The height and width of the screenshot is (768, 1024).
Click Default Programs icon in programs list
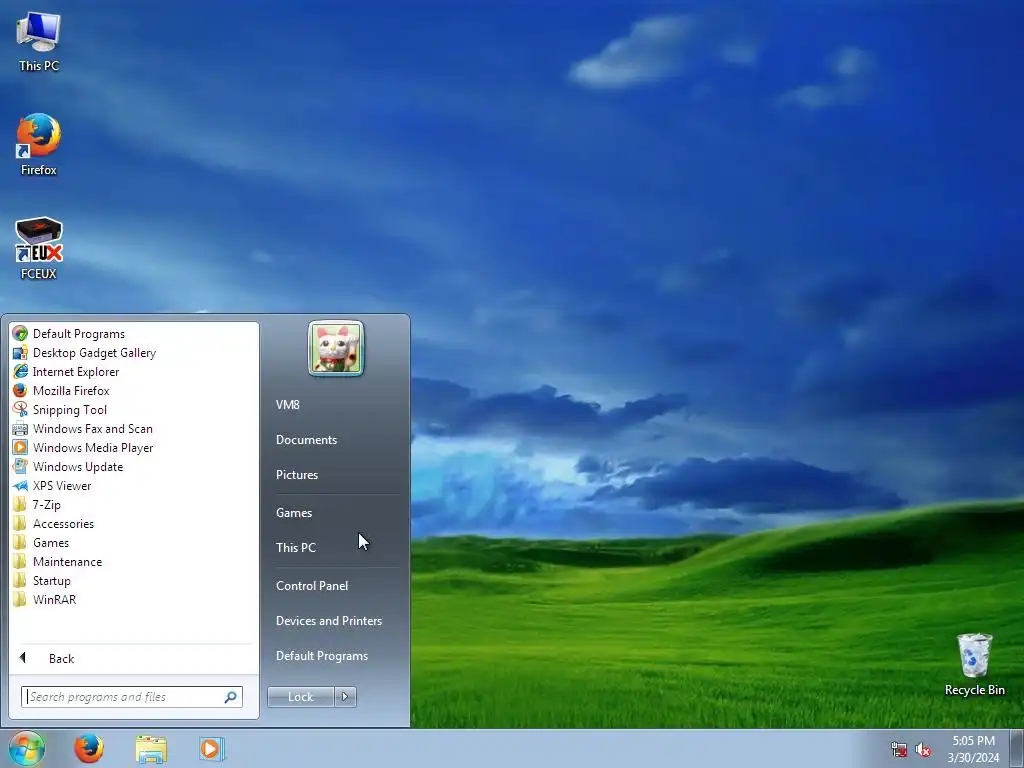coord(20,334)
